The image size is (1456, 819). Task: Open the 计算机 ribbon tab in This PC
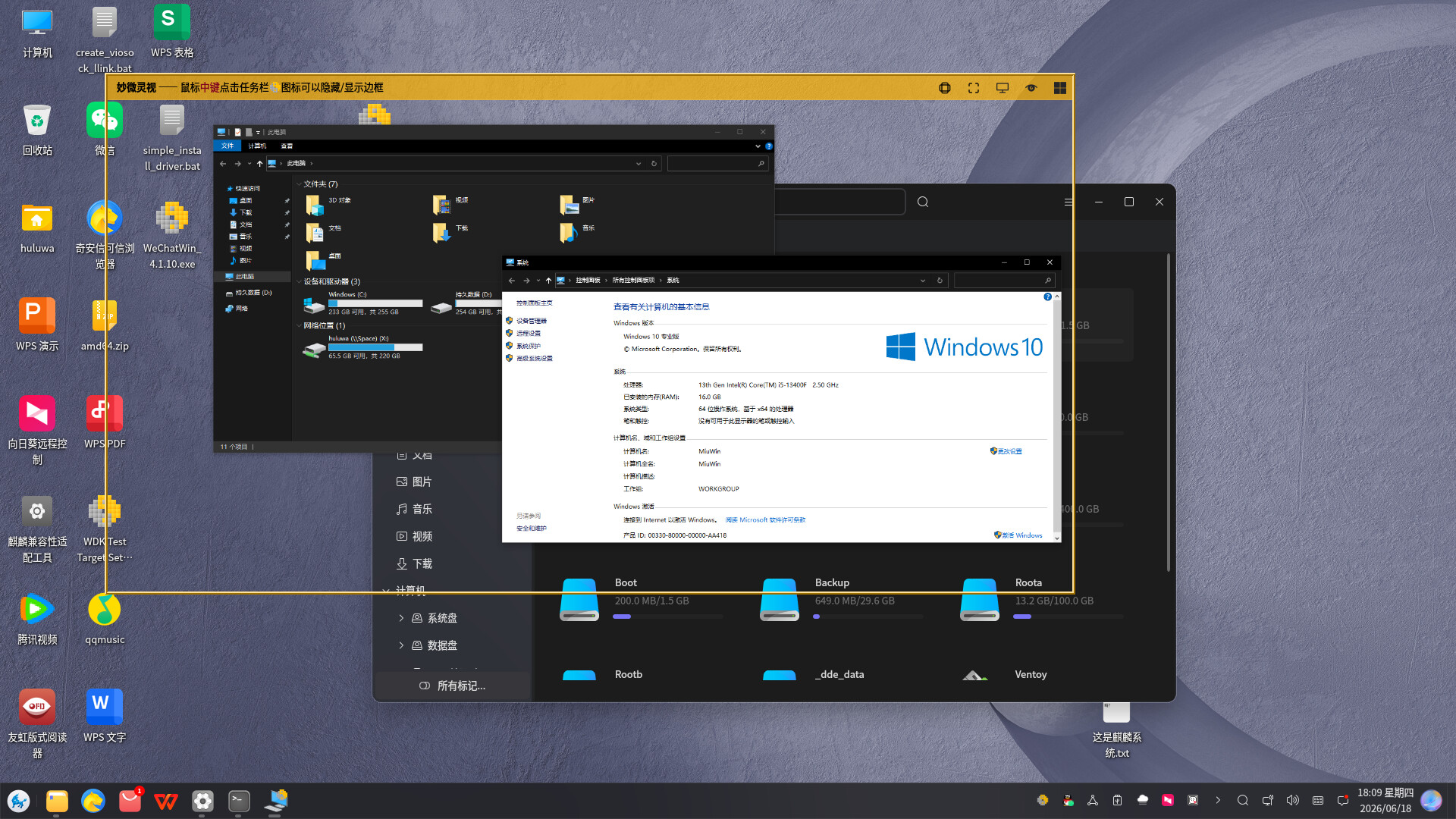pos(257,146)
